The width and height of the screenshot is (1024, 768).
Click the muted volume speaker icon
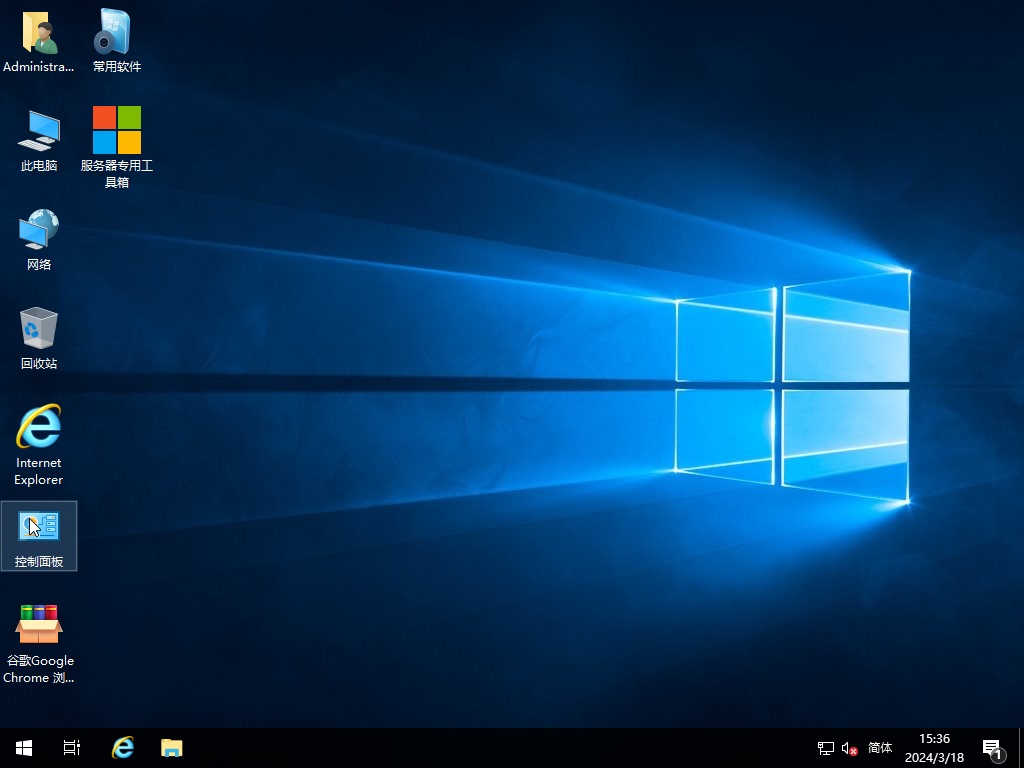click(x=850, y=748)
